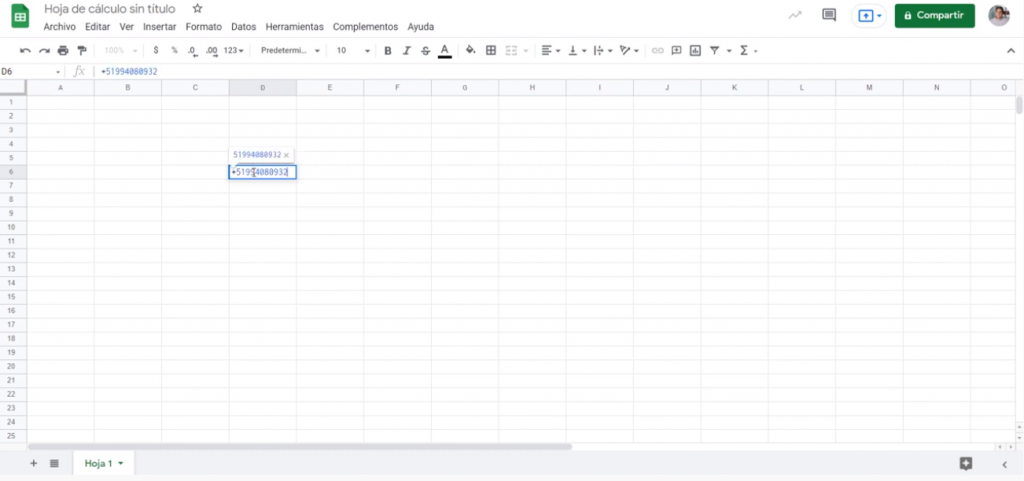1024x481 pixels.
Task: Open the font size dropdown
Action: point(353,50)
